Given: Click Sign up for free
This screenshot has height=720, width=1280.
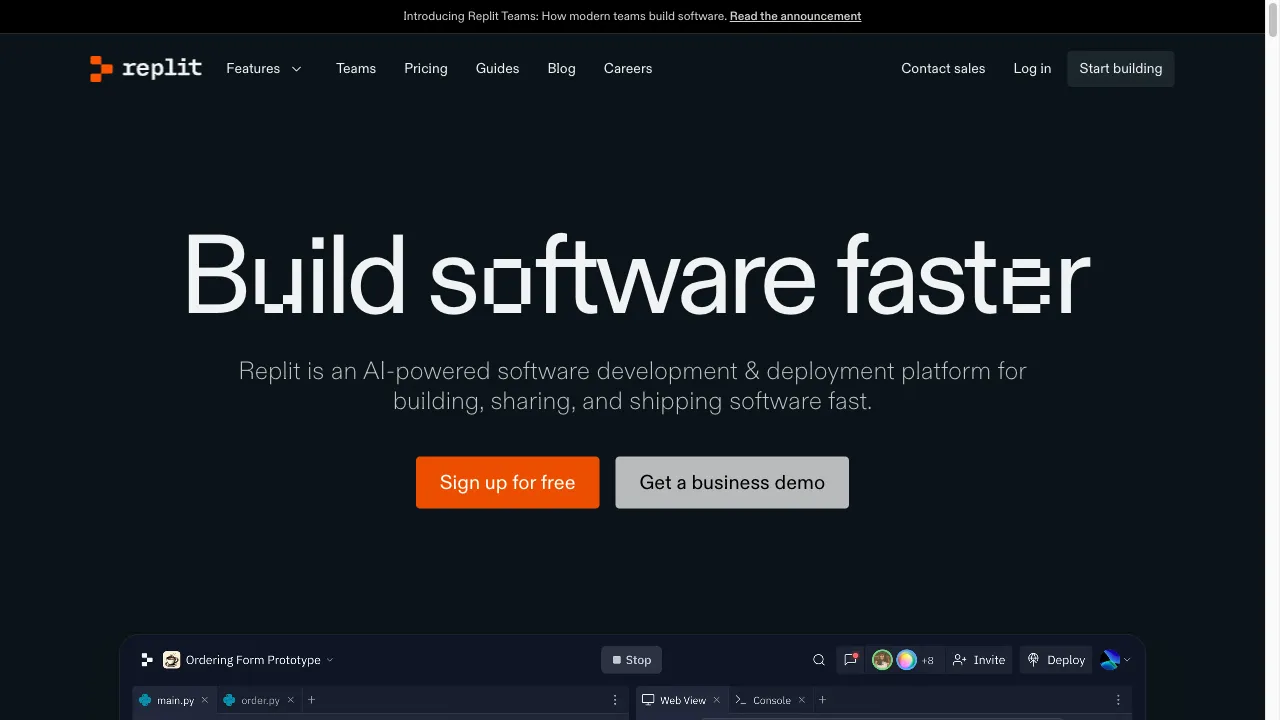Looking at the screenshot, I should coord(508,482).
